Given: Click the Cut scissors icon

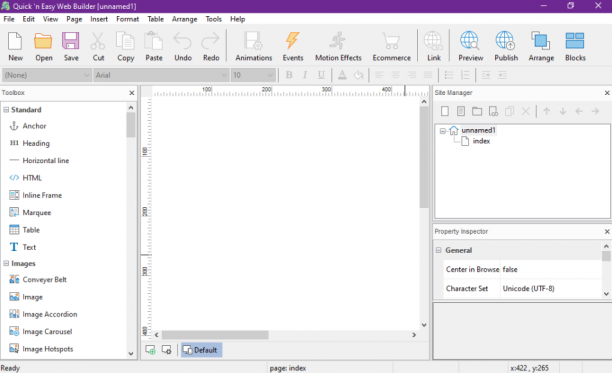Looking at the screenshot, I should coord(98,46).
